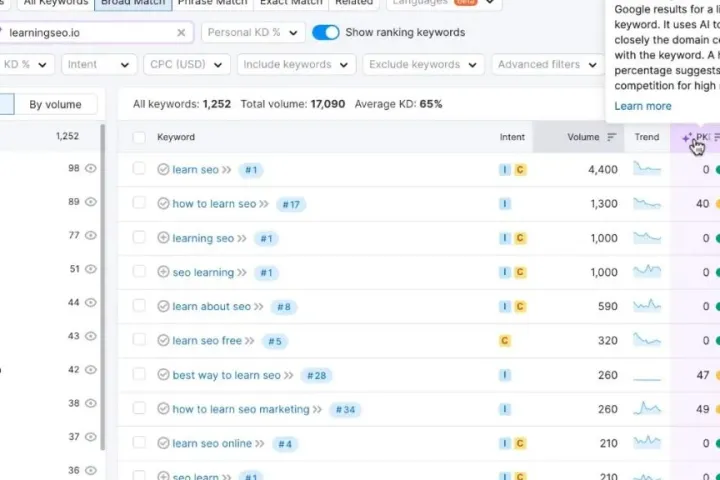720x480 pixels.
Task: Tick the checkbox for best way to learn seo
Action: [139, 374]
